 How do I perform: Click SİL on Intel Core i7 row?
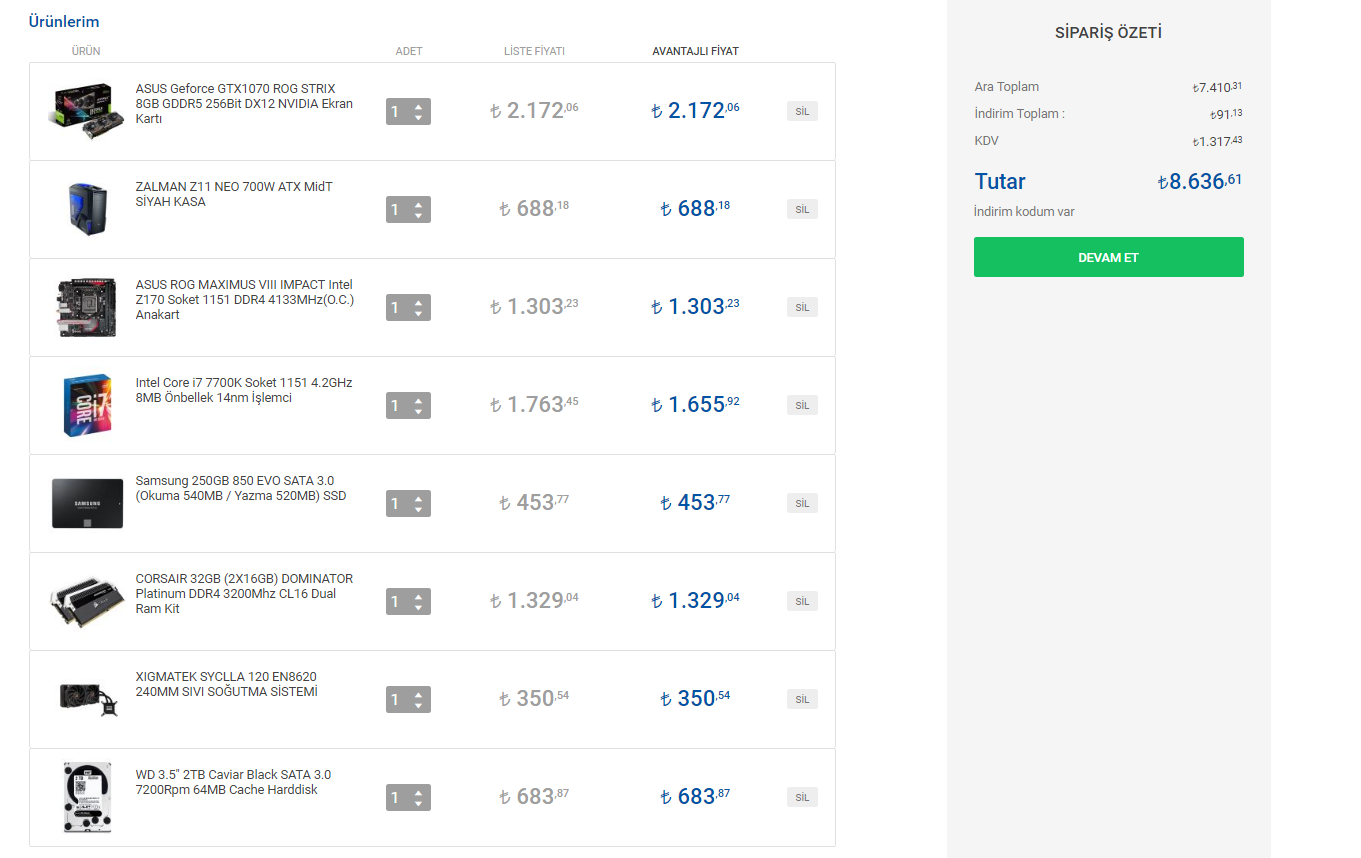click(802, 405)
